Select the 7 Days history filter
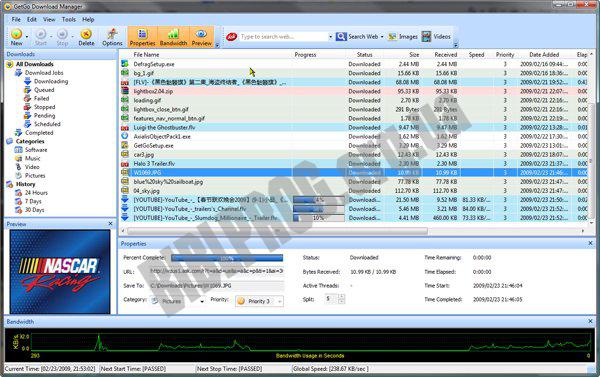 pyautogui.click(x=33, y=201)
